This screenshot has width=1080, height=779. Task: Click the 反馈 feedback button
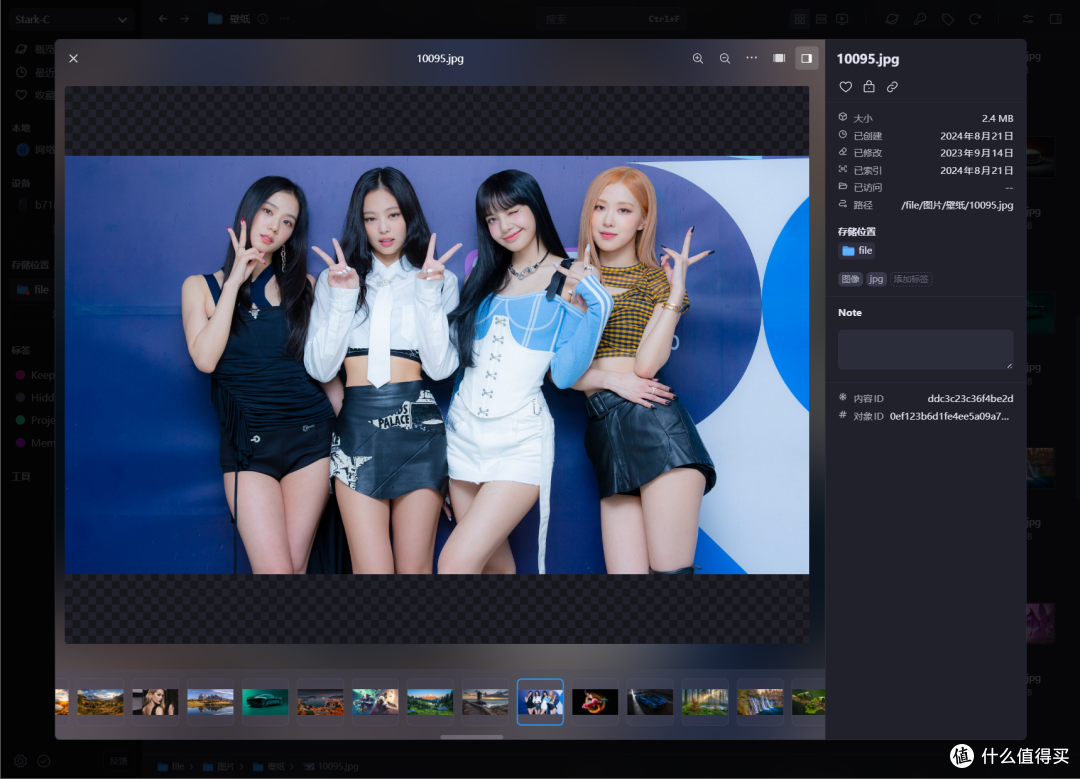(x=118, y=761)
